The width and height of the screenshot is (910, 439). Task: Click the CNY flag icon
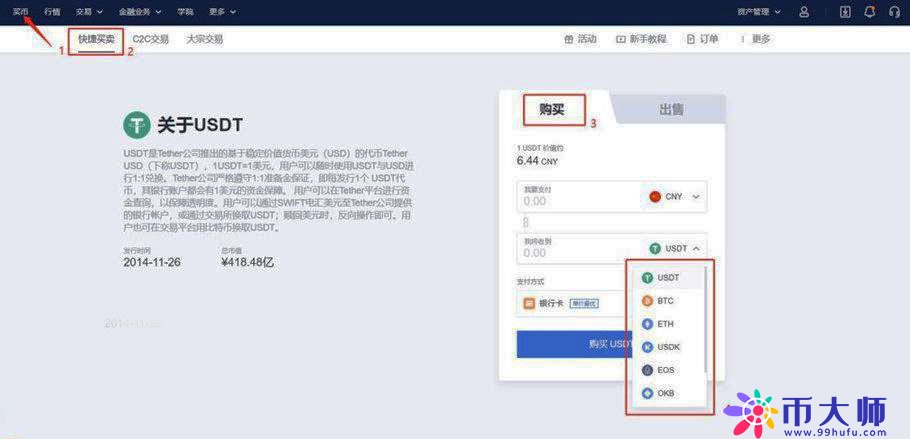(655, 197)
